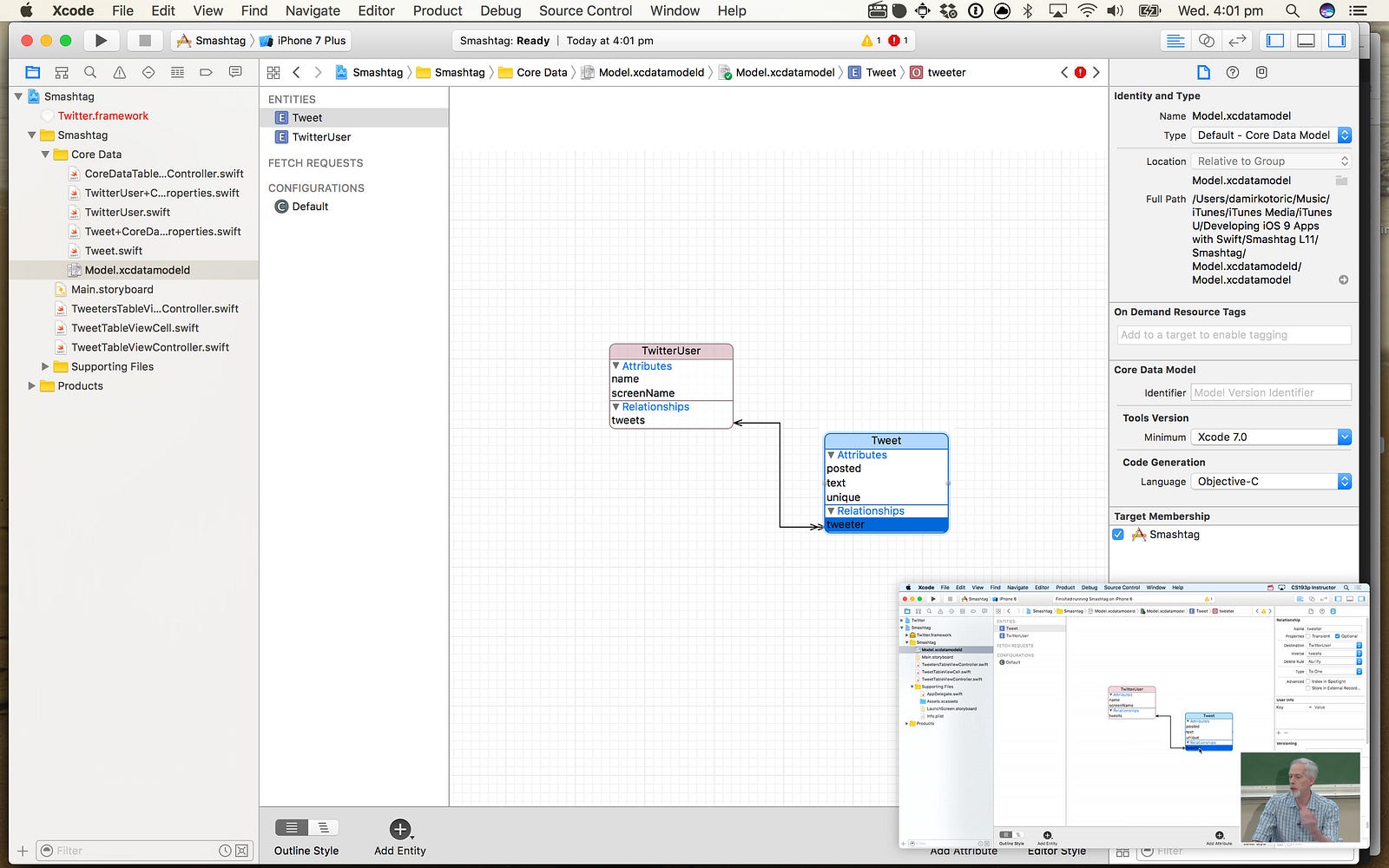Open the Find navigator

point(90,72)
